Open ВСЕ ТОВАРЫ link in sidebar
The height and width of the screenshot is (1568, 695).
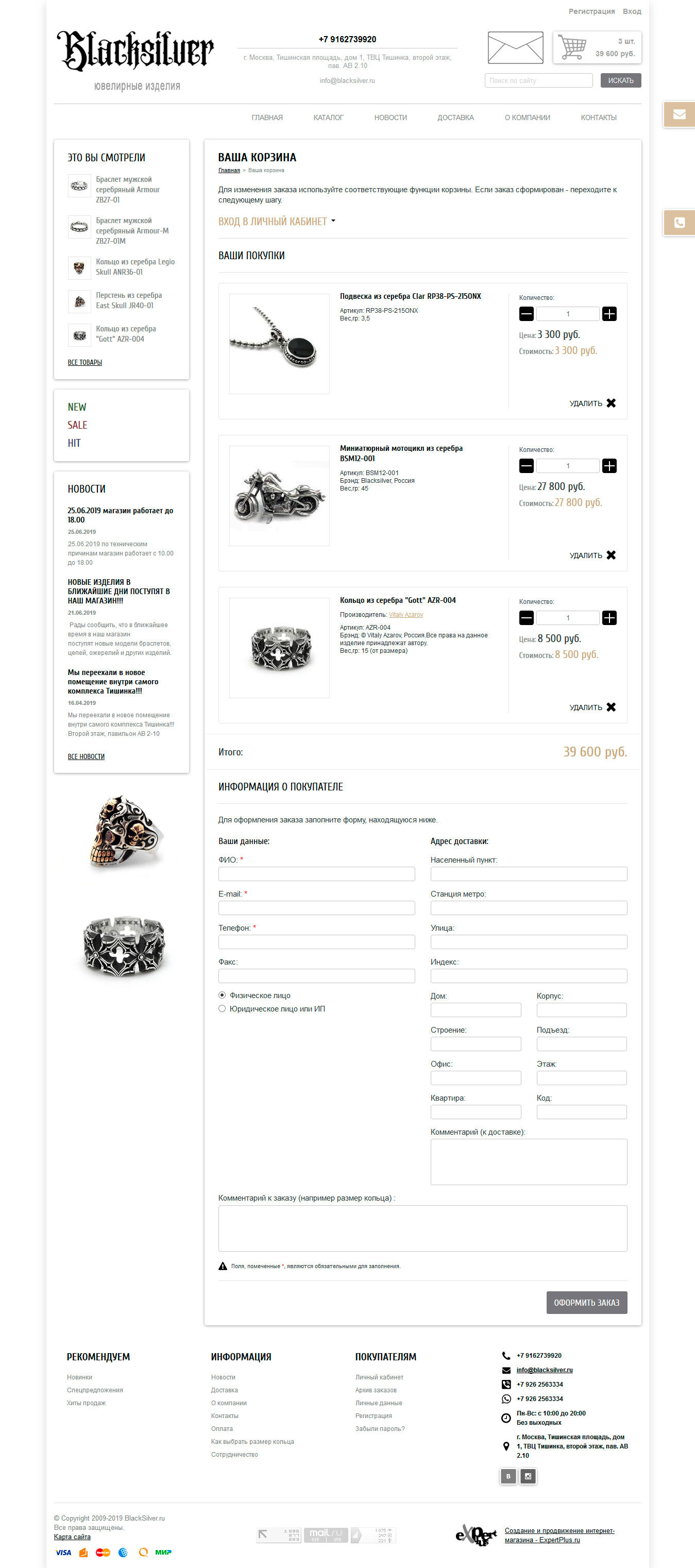[x=84, y=362]
